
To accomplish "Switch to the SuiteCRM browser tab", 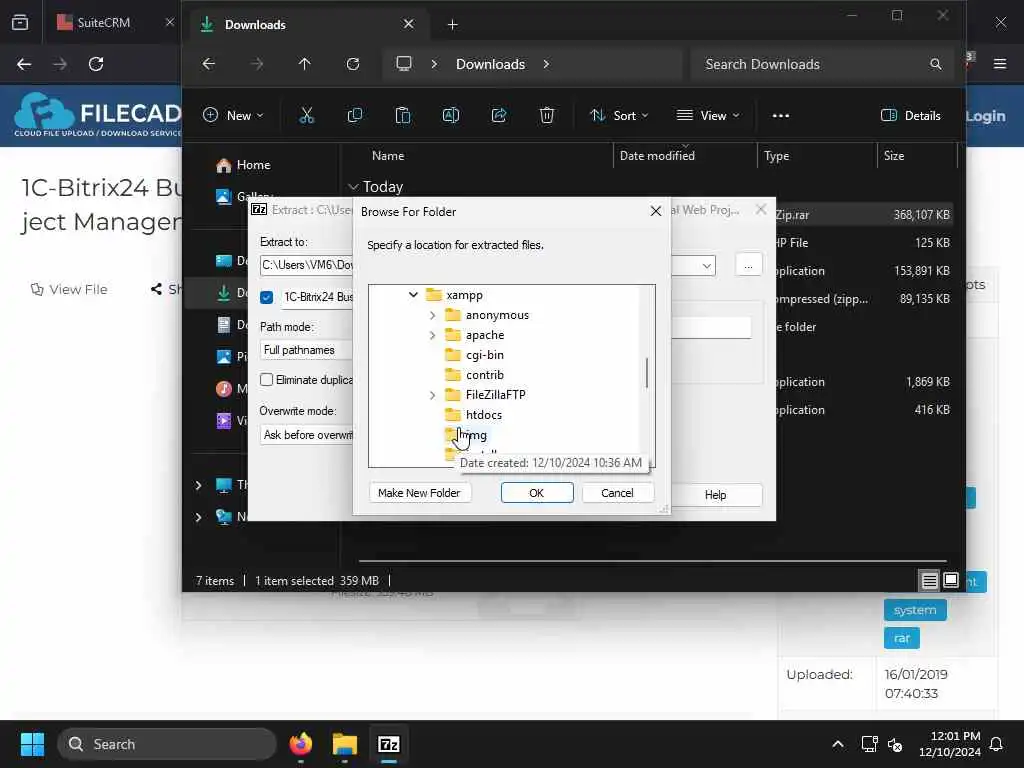I will pyautogui.click(x=103, y=22).
